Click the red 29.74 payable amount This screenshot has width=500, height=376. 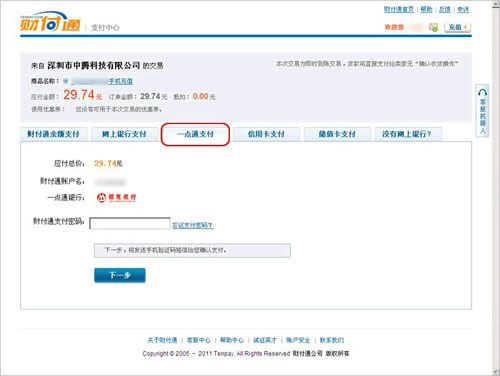tap(79, 95)
